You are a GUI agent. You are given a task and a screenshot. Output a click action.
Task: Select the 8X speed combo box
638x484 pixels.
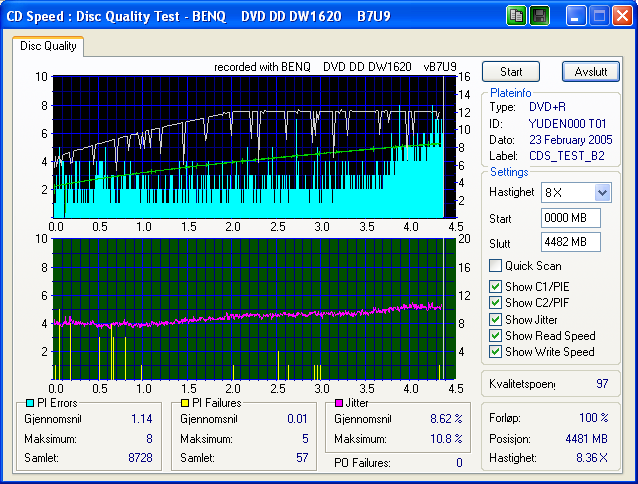(x=576, y=192)
